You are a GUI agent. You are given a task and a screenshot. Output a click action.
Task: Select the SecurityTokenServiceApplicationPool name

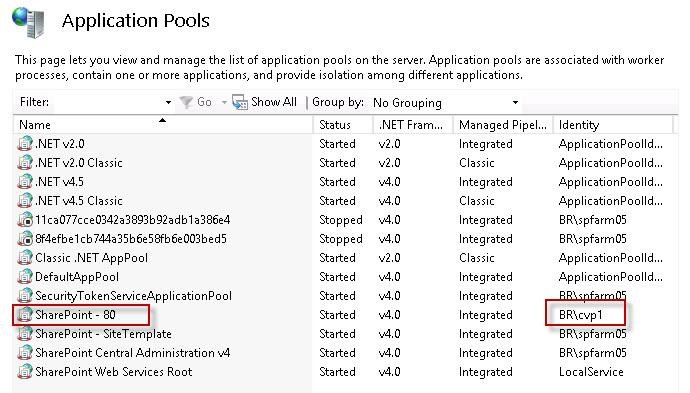click(133, 296)
